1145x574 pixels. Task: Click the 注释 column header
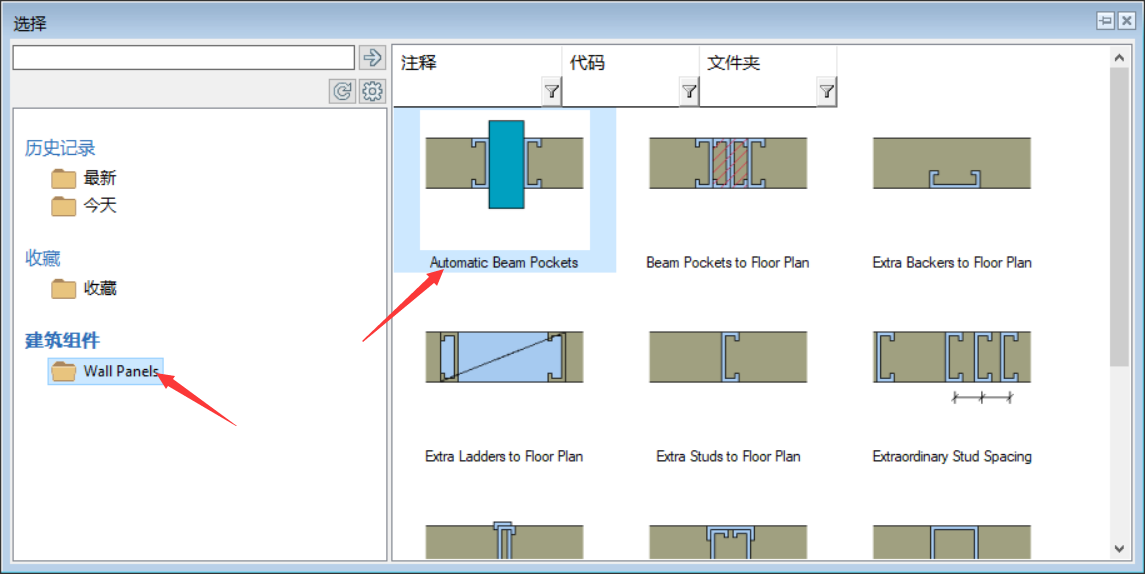tap(419, 63)
